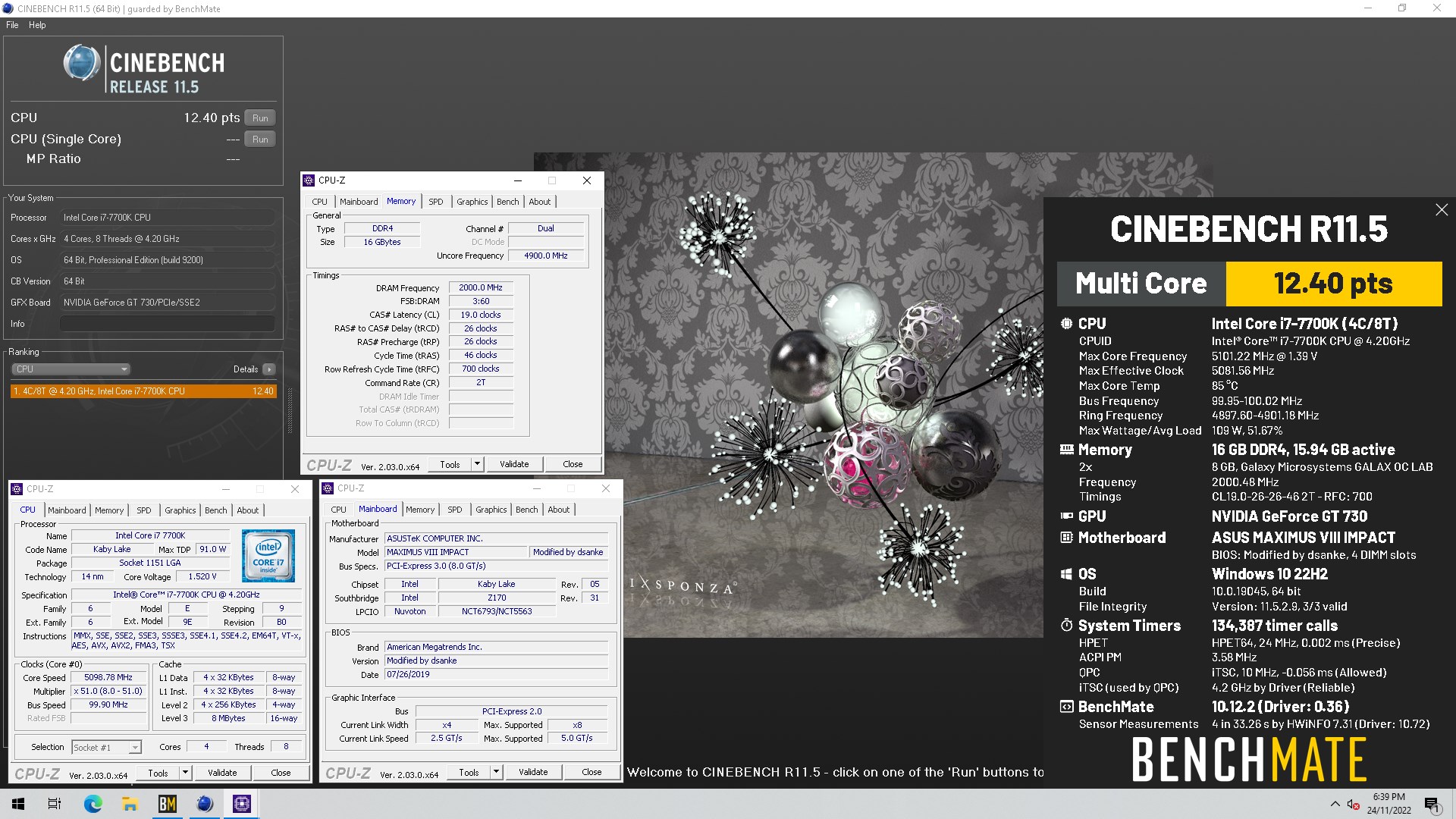
Task: Click the Uncore Frequency 4900.0 MHz value
Action: pyautogui.click(x=546, y=256)
